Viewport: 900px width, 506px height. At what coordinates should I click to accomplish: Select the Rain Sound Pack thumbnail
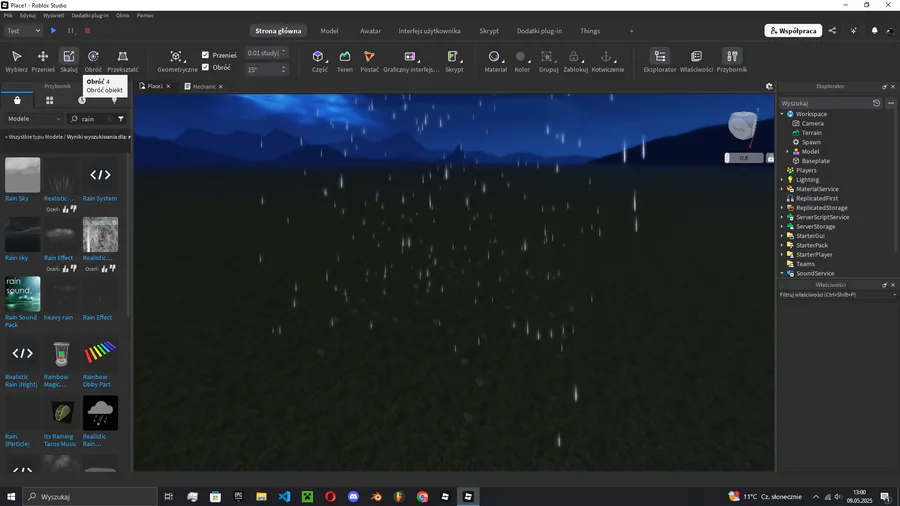coord(22,294)
